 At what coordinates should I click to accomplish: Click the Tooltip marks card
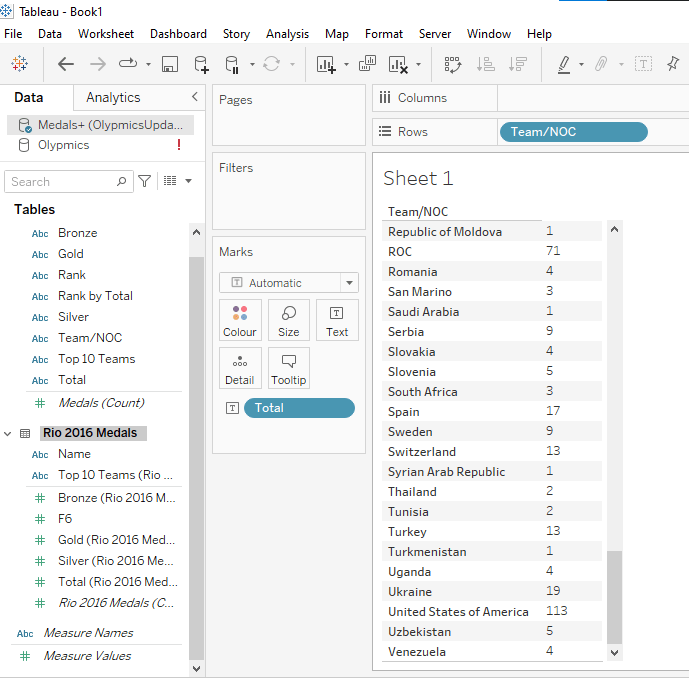click(289, 368)
